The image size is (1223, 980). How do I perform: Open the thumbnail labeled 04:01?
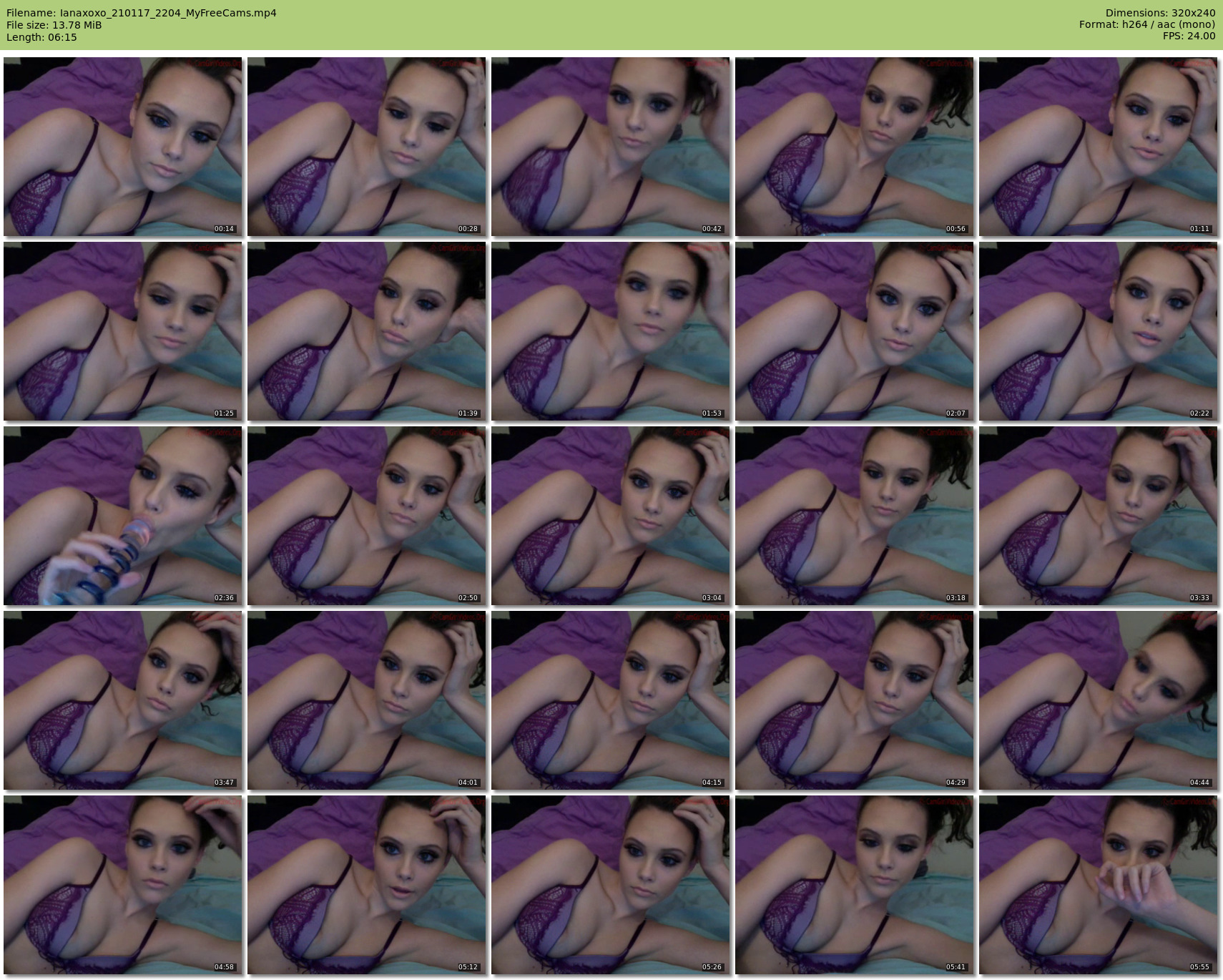tap(366, 700)
